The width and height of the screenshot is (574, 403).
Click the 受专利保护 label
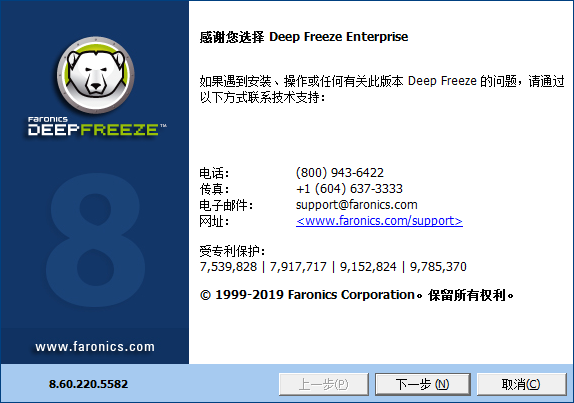[x=232, y=251]
